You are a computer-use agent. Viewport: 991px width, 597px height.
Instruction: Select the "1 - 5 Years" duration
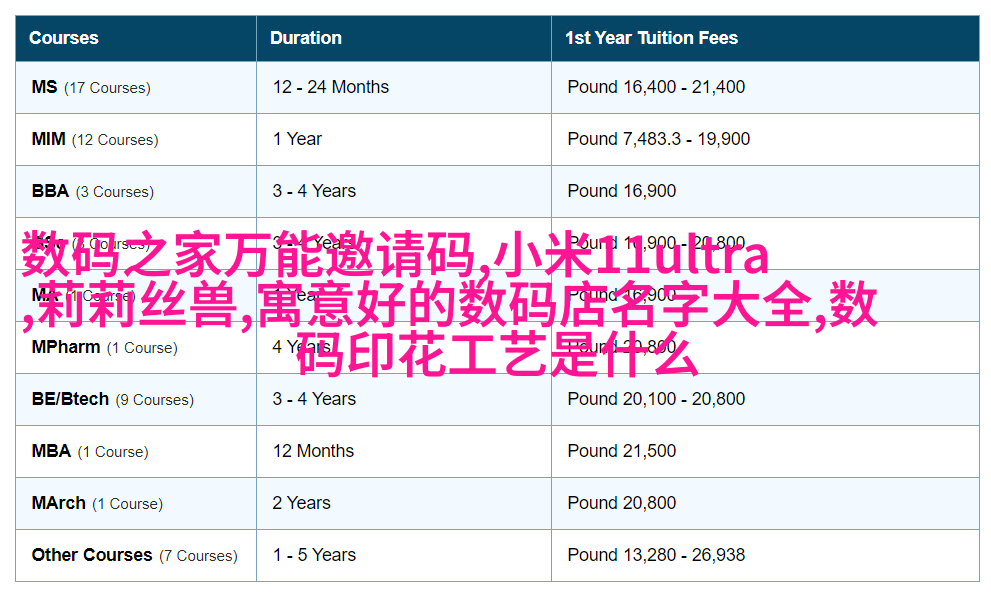pos(314,555)
